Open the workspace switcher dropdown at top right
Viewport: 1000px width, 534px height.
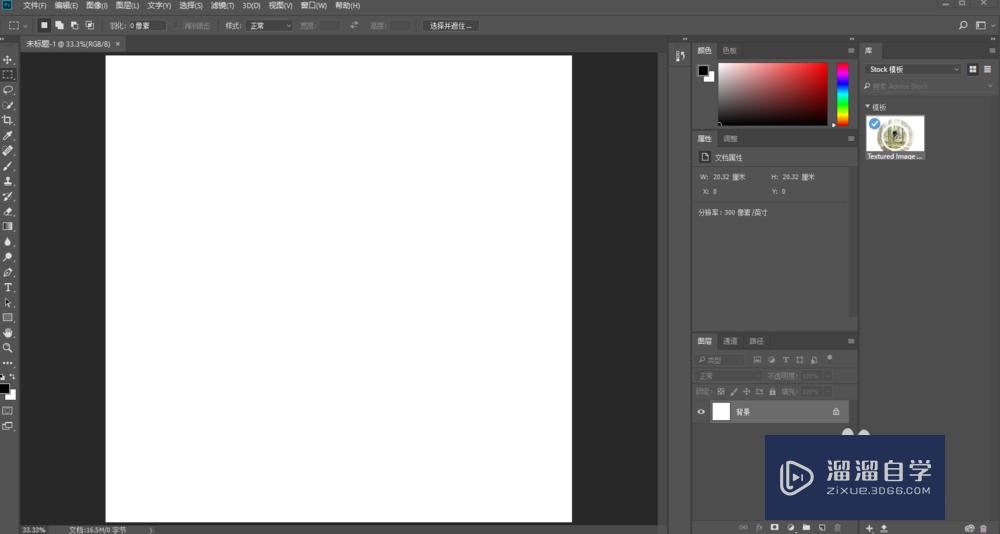coord(983,26)
